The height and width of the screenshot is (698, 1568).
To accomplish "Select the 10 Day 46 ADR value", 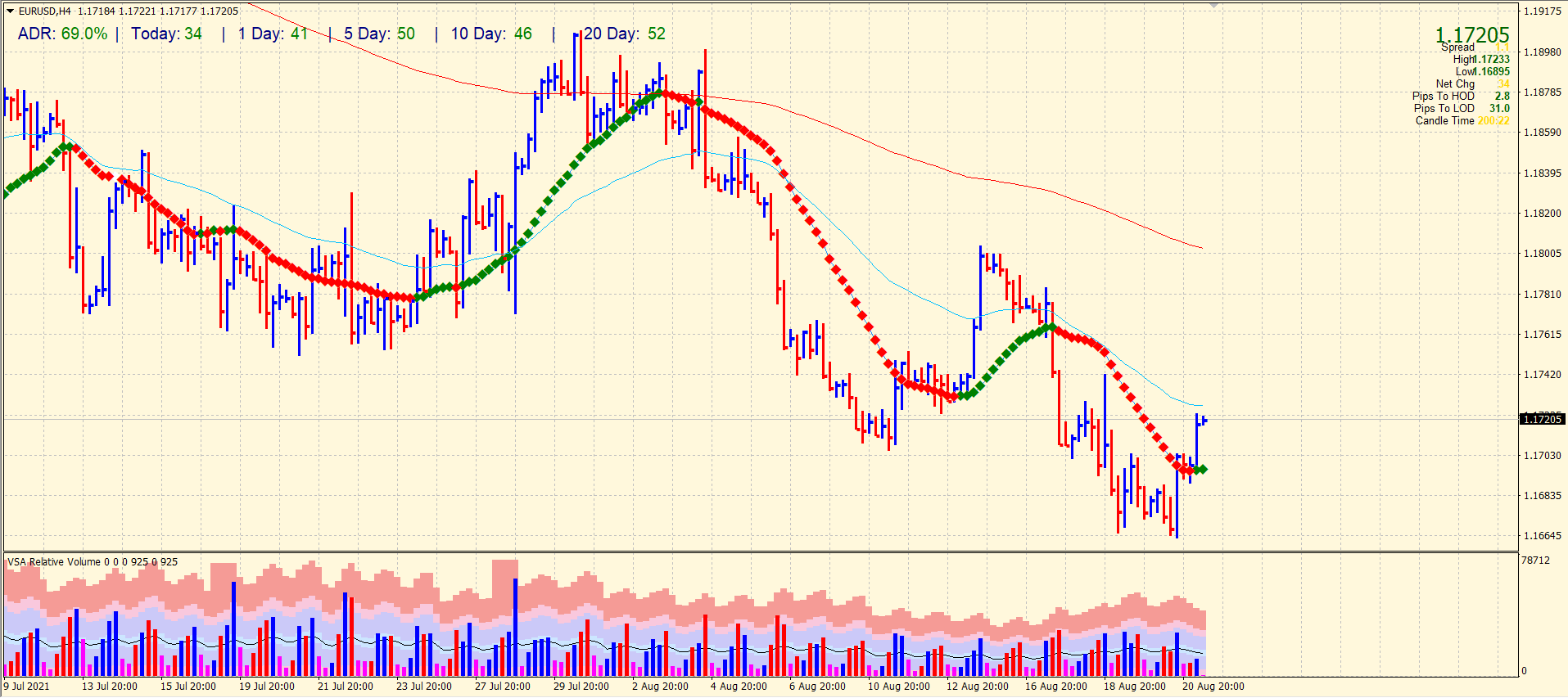I will point(491,34).
